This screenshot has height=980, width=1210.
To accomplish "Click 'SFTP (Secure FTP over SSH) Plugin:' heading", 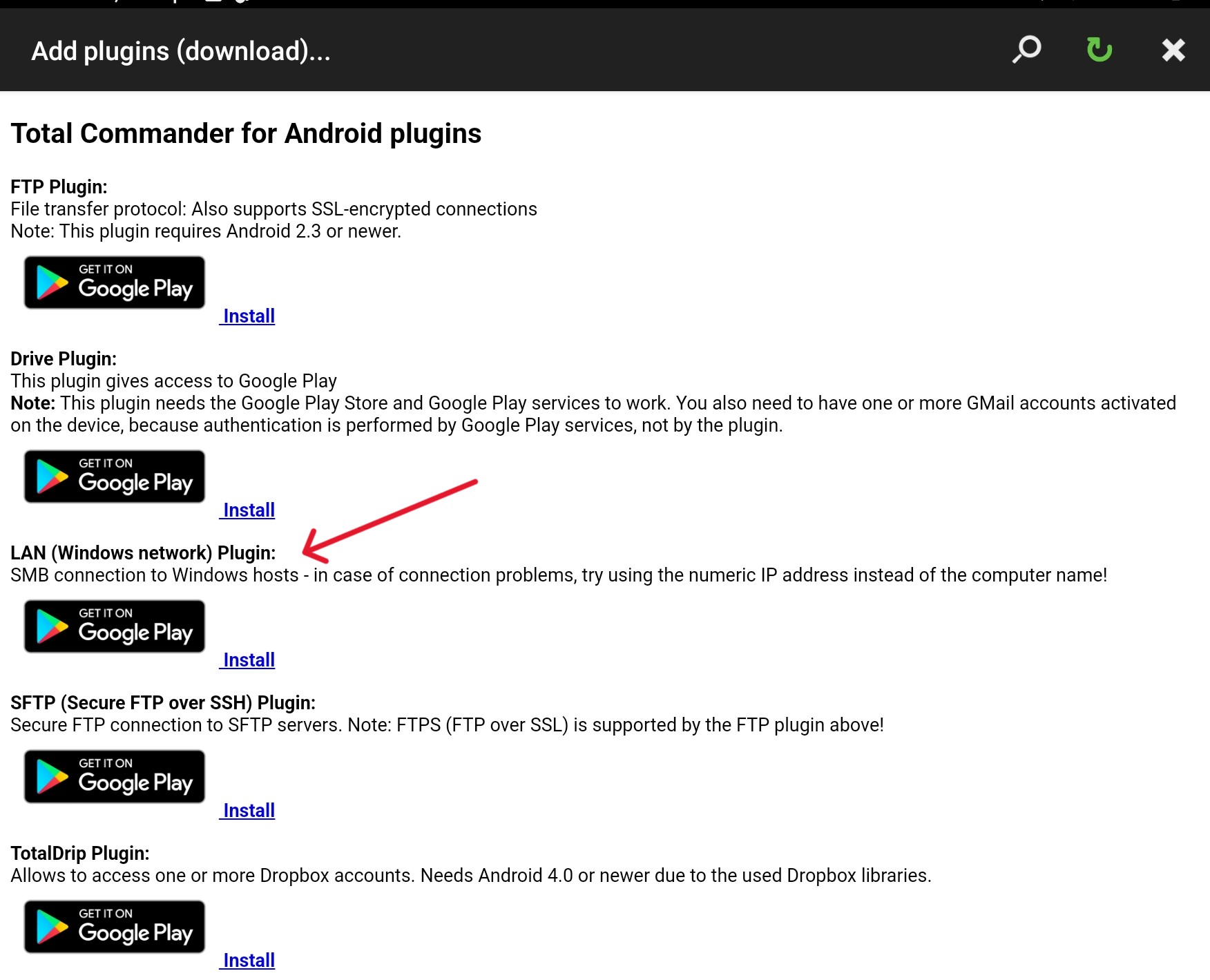I will (x=163, y=702).
